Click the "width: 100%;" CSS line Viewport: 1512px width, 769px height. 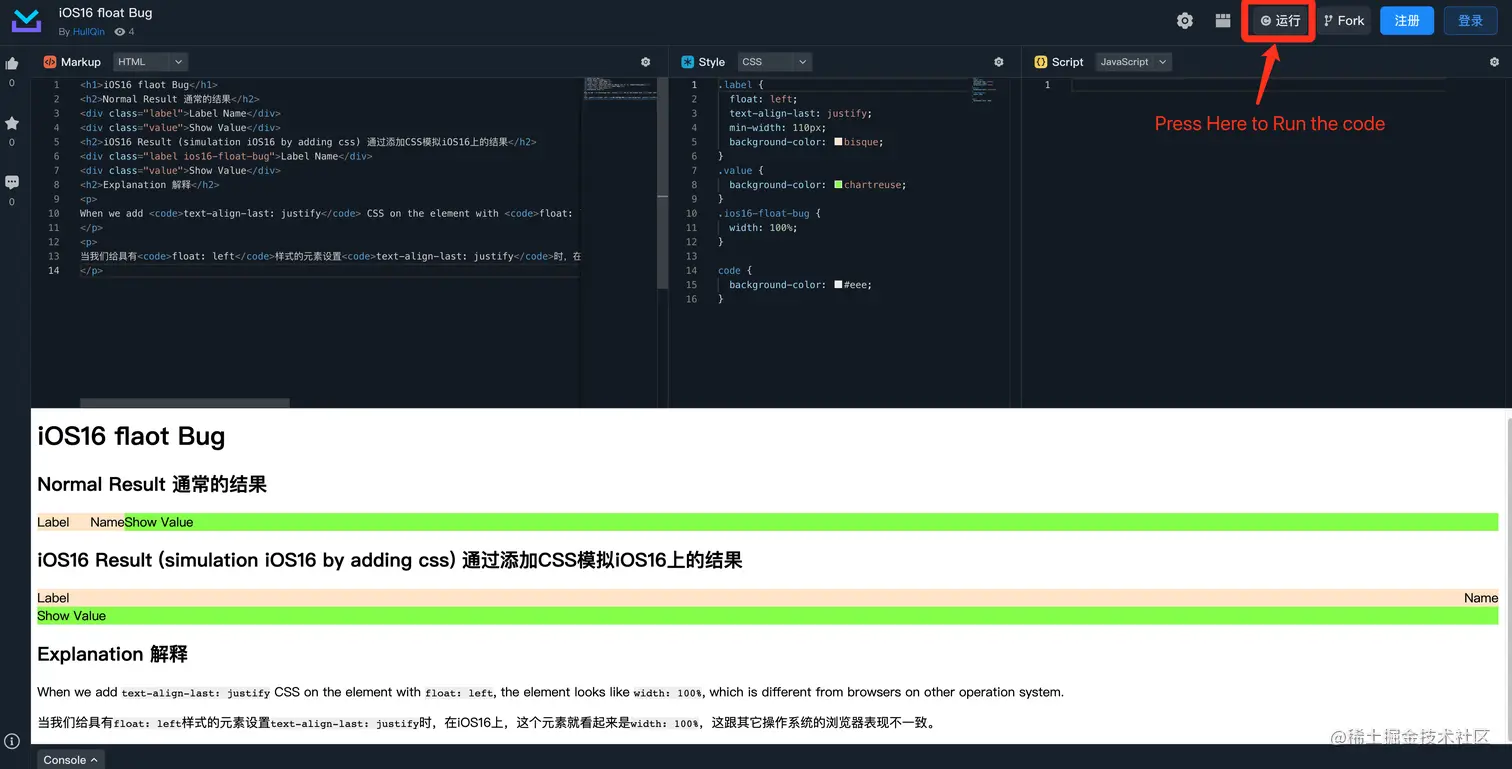click(x=764, y=228)
